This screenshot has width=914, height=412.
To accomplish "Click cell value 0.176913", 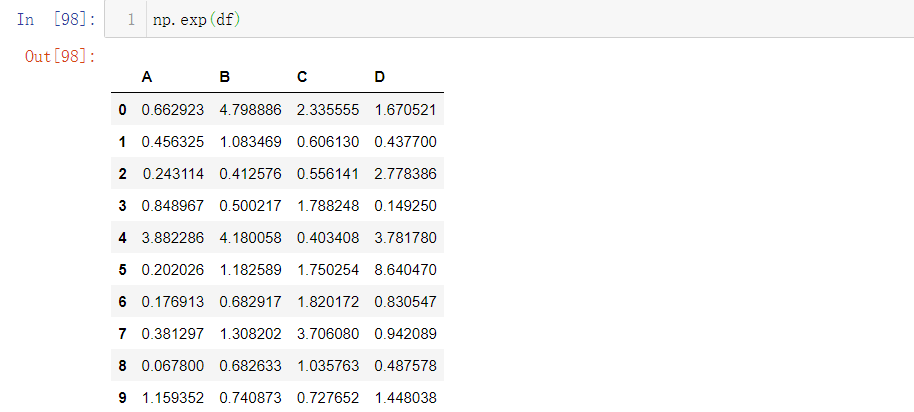I will [173, 302].
